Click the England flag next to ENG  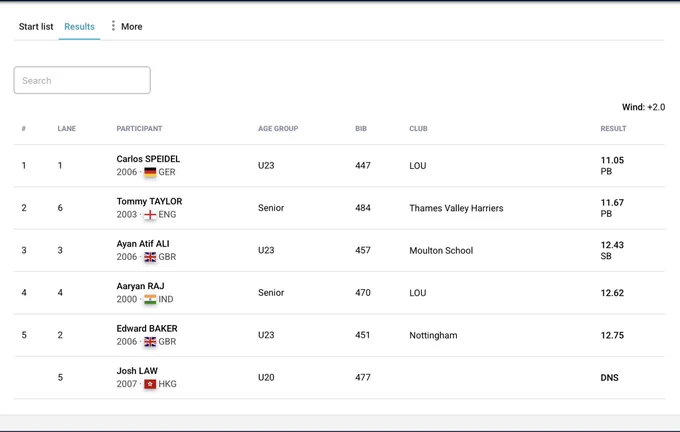pyautogui.click(x=150, y=215)
